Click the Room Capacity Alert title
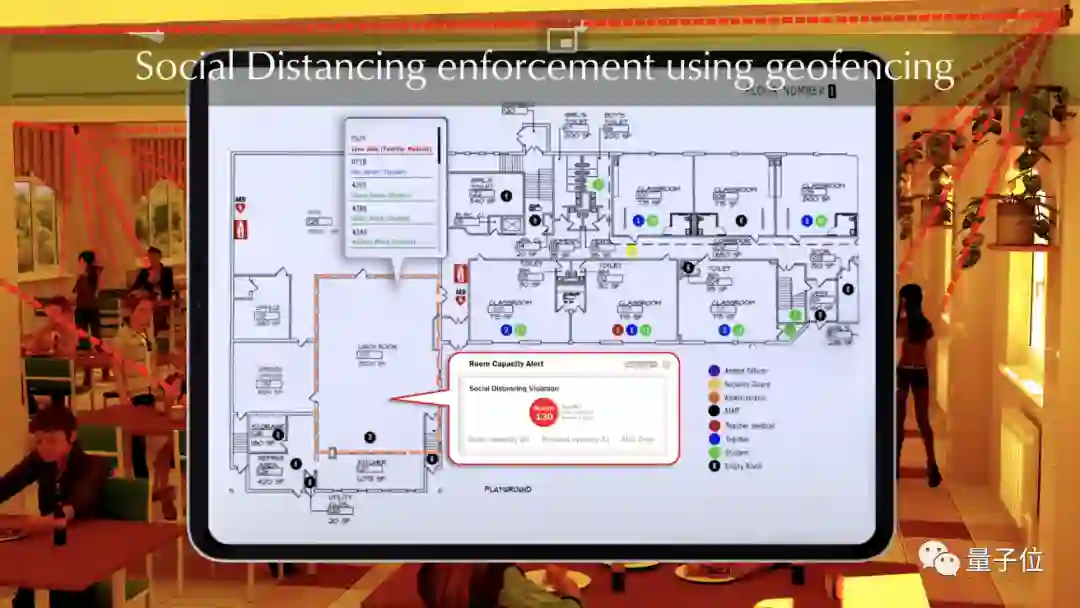This screenshot has height=608, width=1080. tap(506, 364)
